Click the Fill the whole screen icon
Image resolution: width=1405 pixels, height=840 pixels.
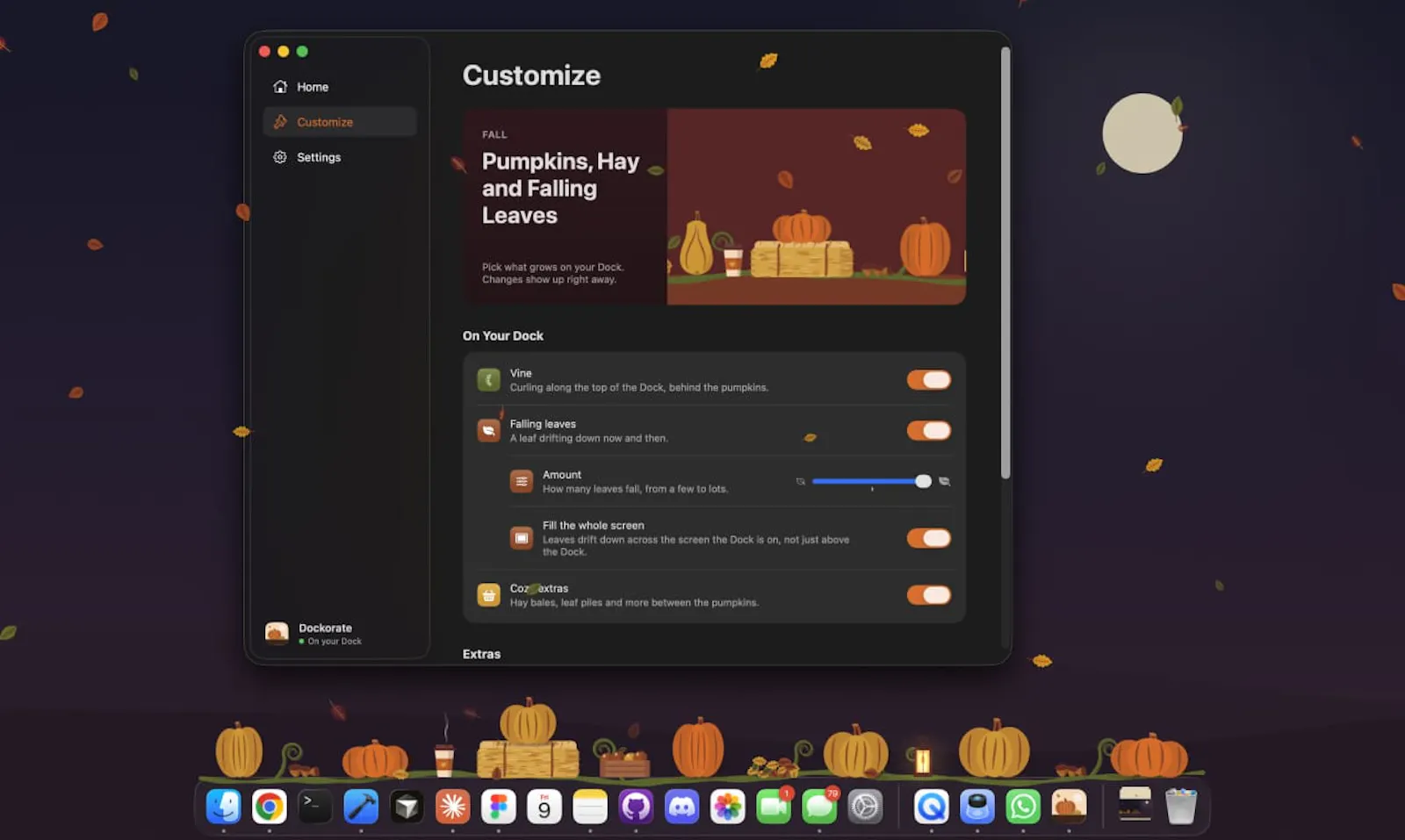tap(522, 538)
